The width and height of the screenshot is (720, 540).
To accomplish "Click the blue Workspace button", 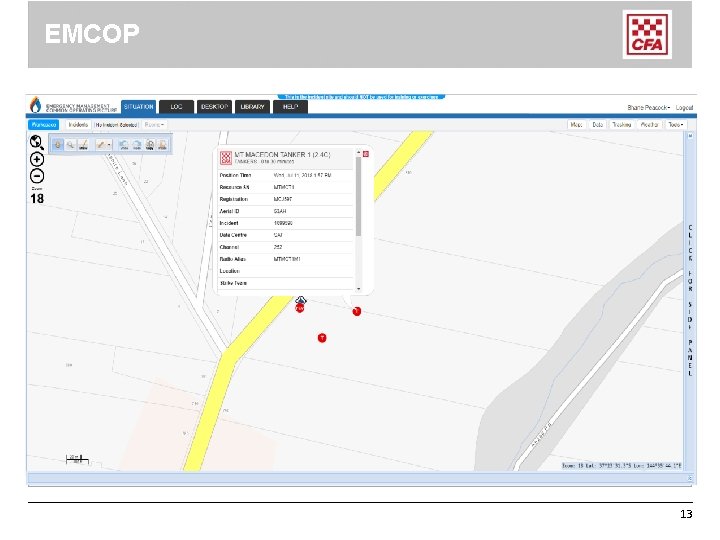I will (44, 125).
